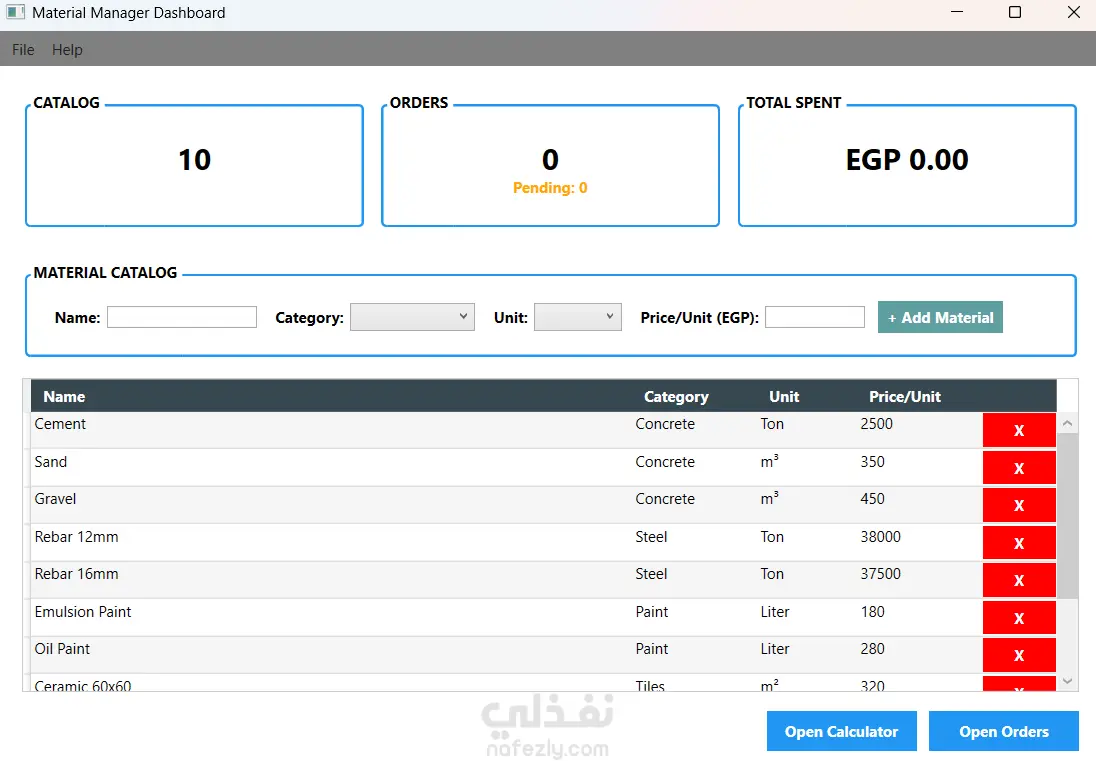The height and width of the screenshot is (761, 1096).
Task: Remove Emulsion Paint using its red X
Action: click(1018, 618)
